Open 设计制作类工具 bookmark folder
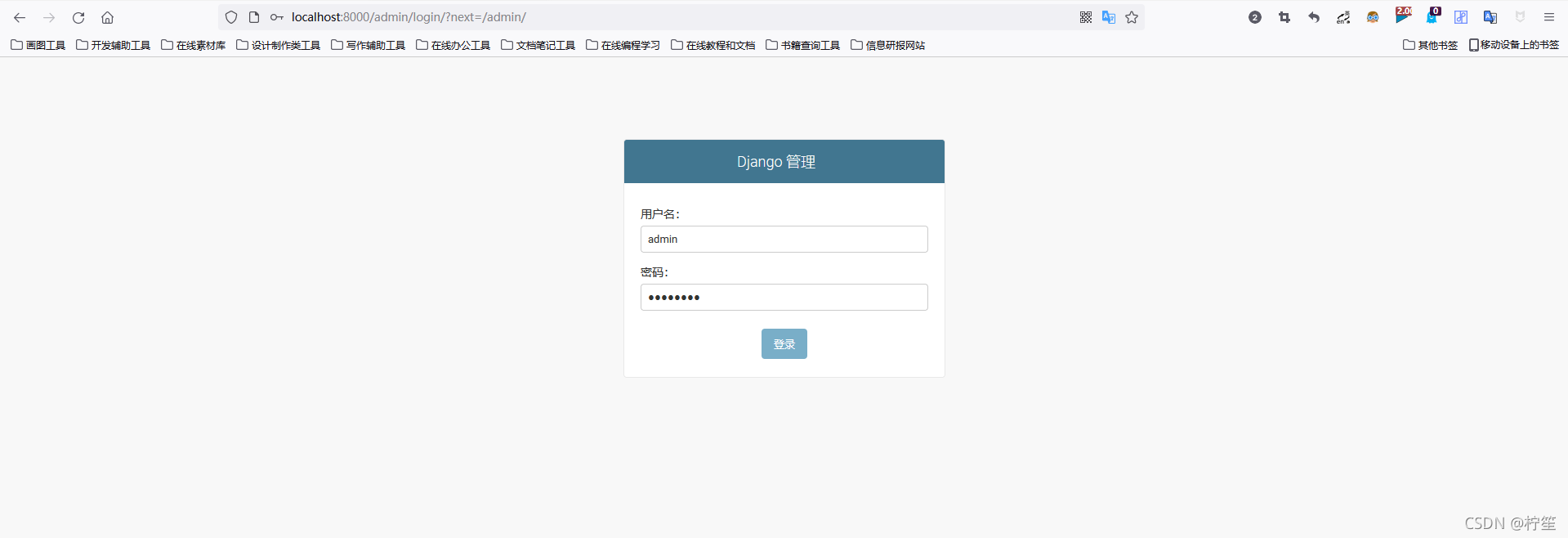The width and height of the screenshot is (1568, 538). click(279, 45)
